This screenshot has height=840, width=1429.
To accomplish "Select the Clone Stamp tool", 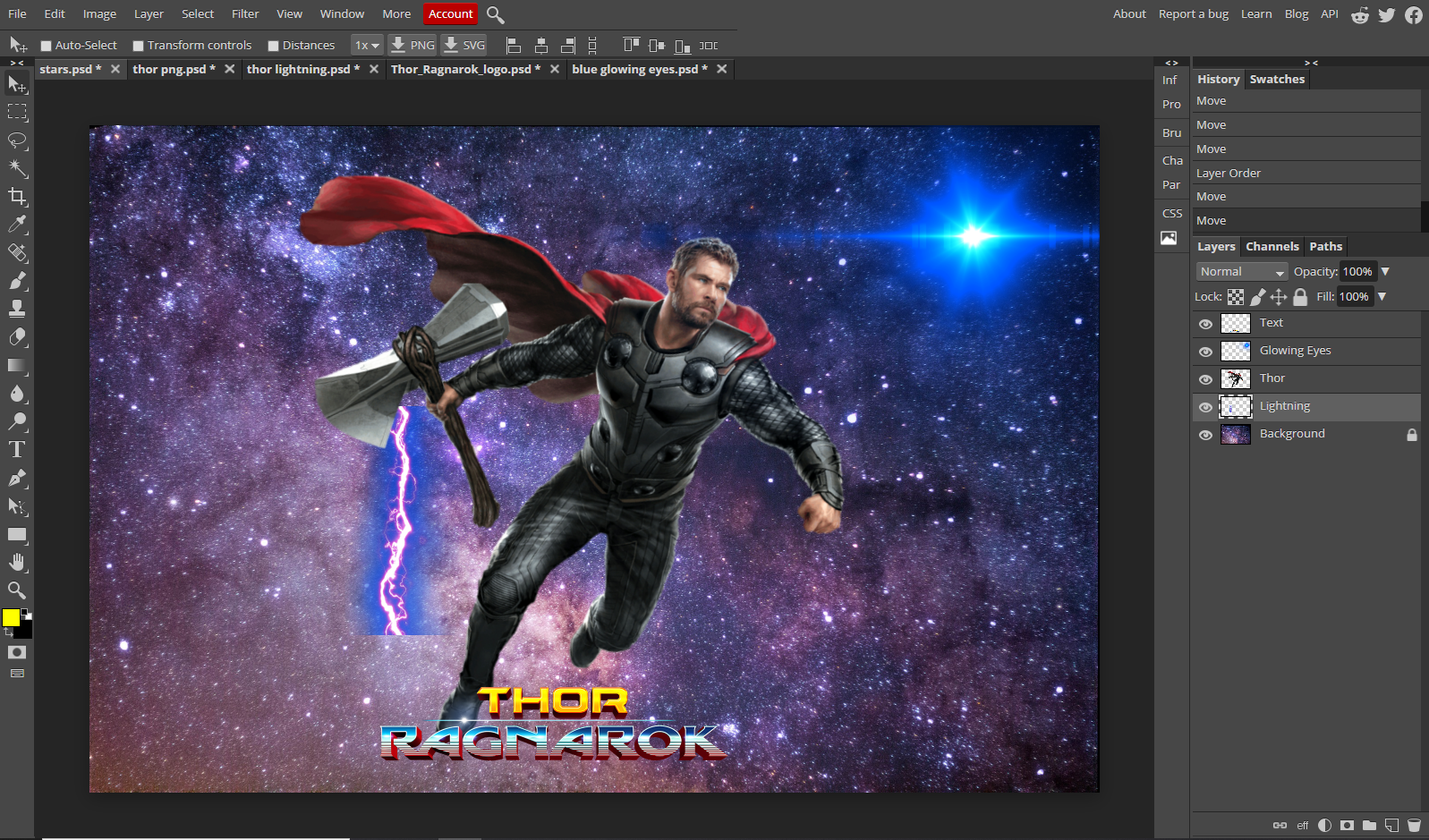I will click(17, 309).
